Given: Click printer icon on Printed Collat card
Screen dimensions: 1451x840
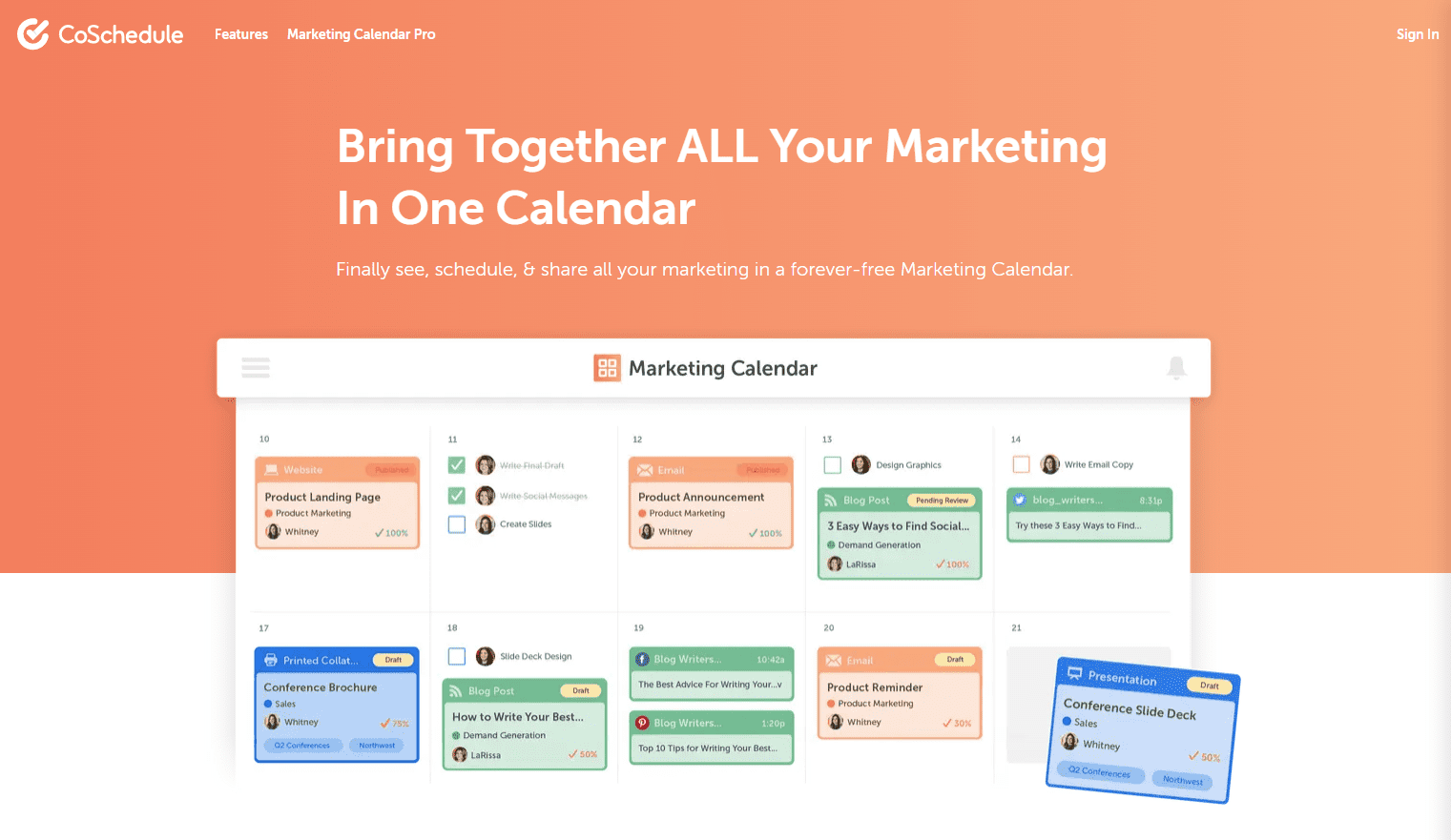Looking at the screenshot, I should (271, 660).
